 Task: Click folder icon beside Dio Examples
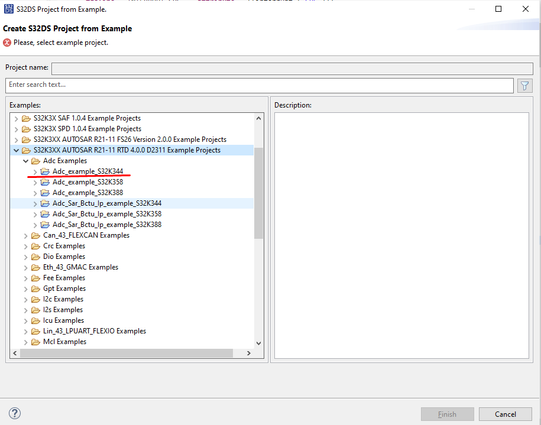(36, 257)
